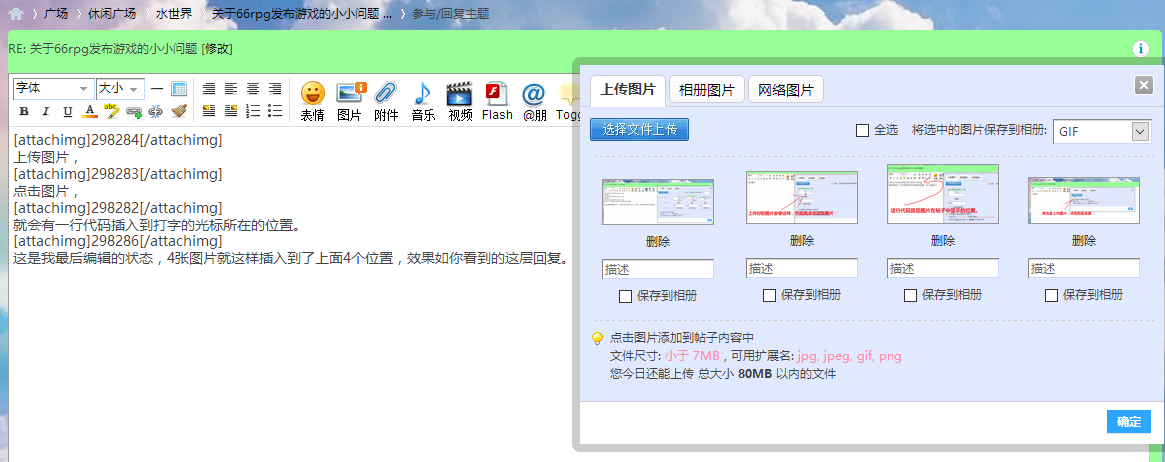
Task: Click the info icon at top right
Action: [x=1140, y=49]
